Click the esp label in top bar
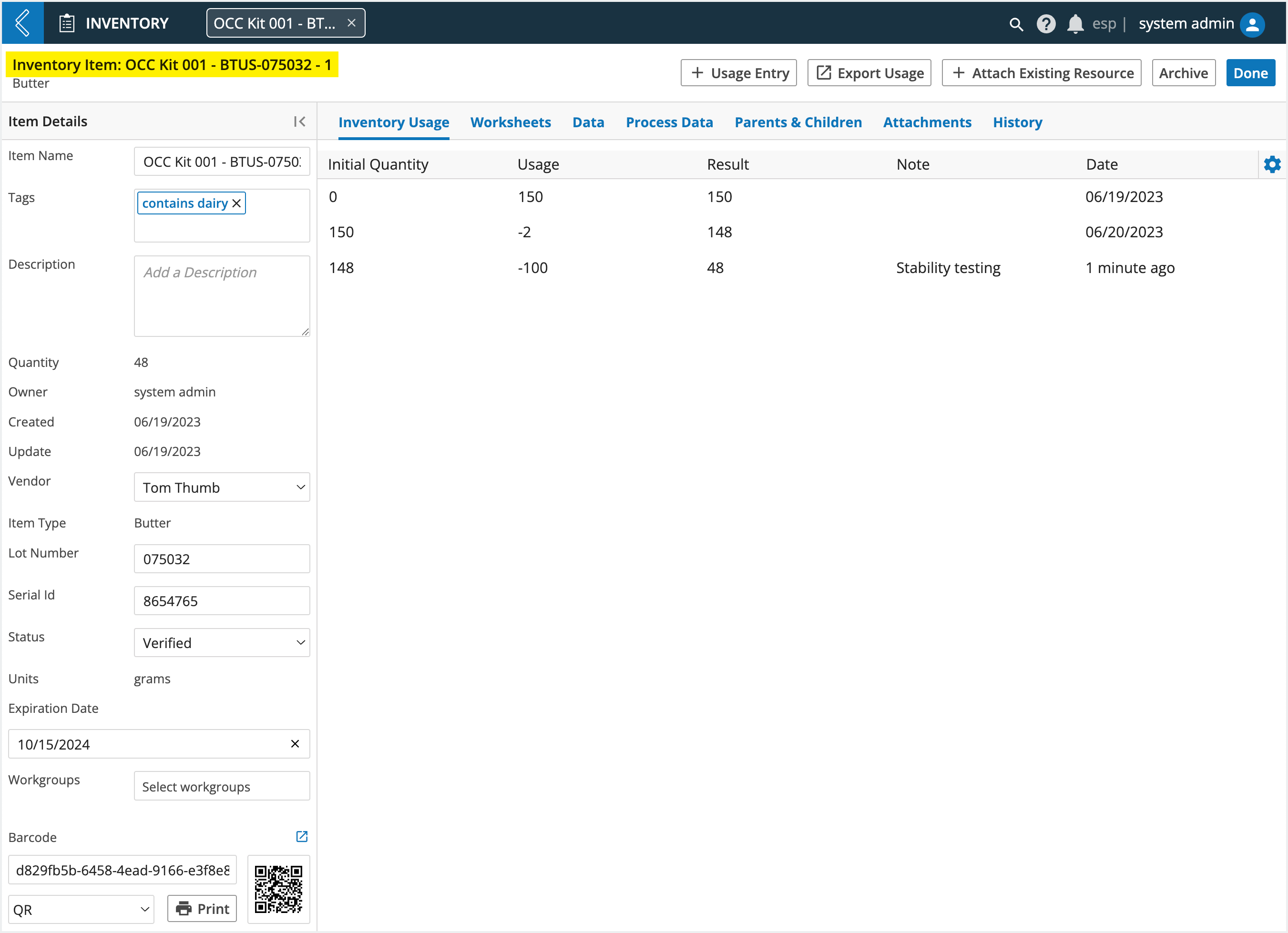The image size is (1288, 933). 1104,23
